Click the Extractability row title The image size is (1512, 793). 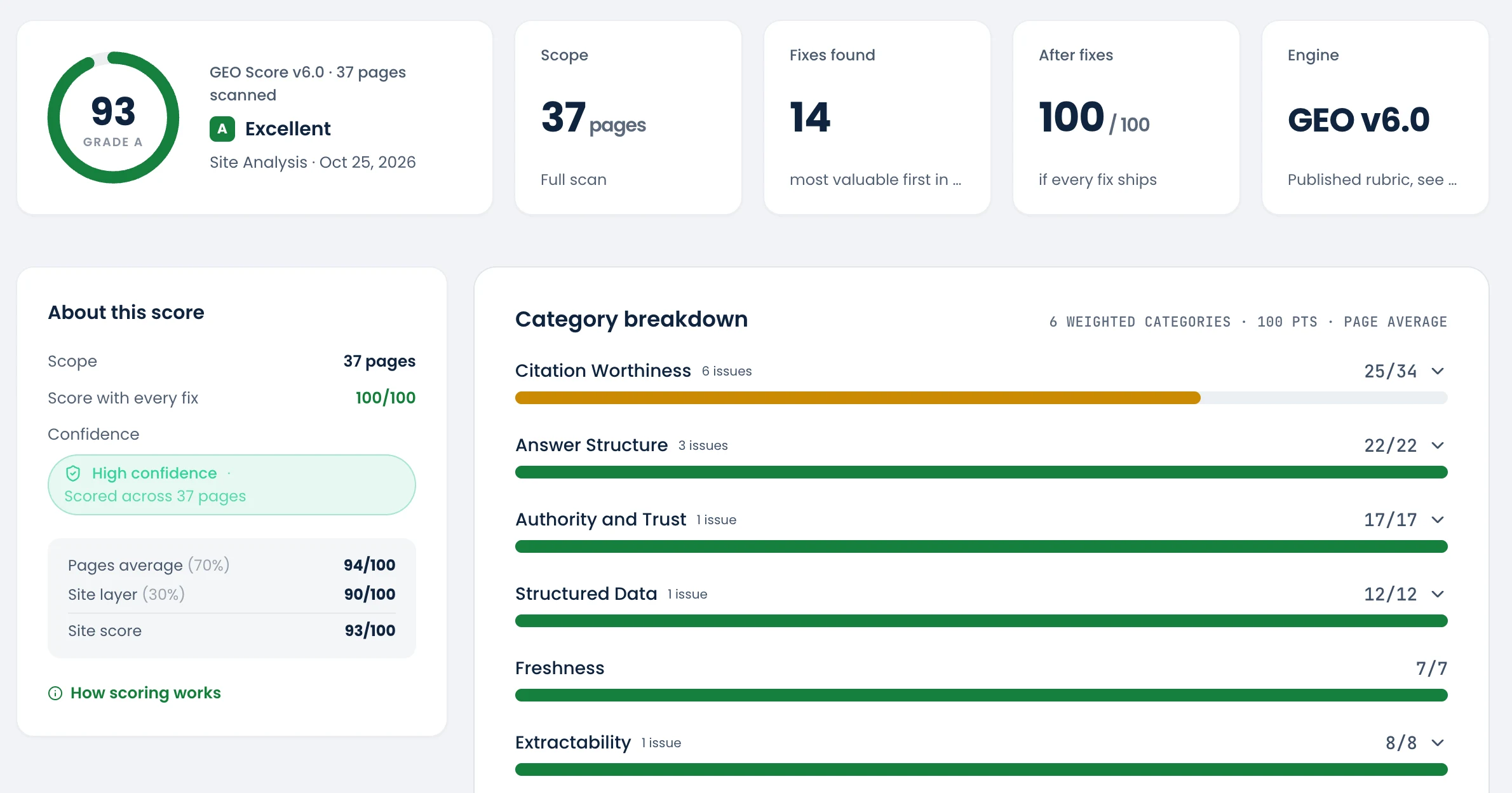tap(573, 742)
